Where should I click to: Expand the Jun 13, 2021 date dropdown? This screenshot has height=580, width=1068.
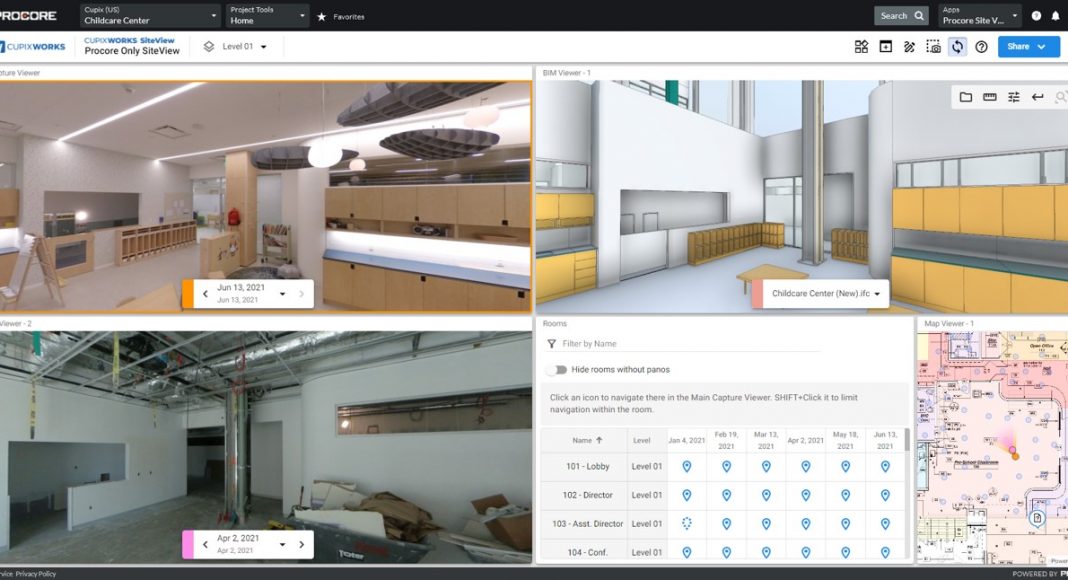[x=283, y=294]
